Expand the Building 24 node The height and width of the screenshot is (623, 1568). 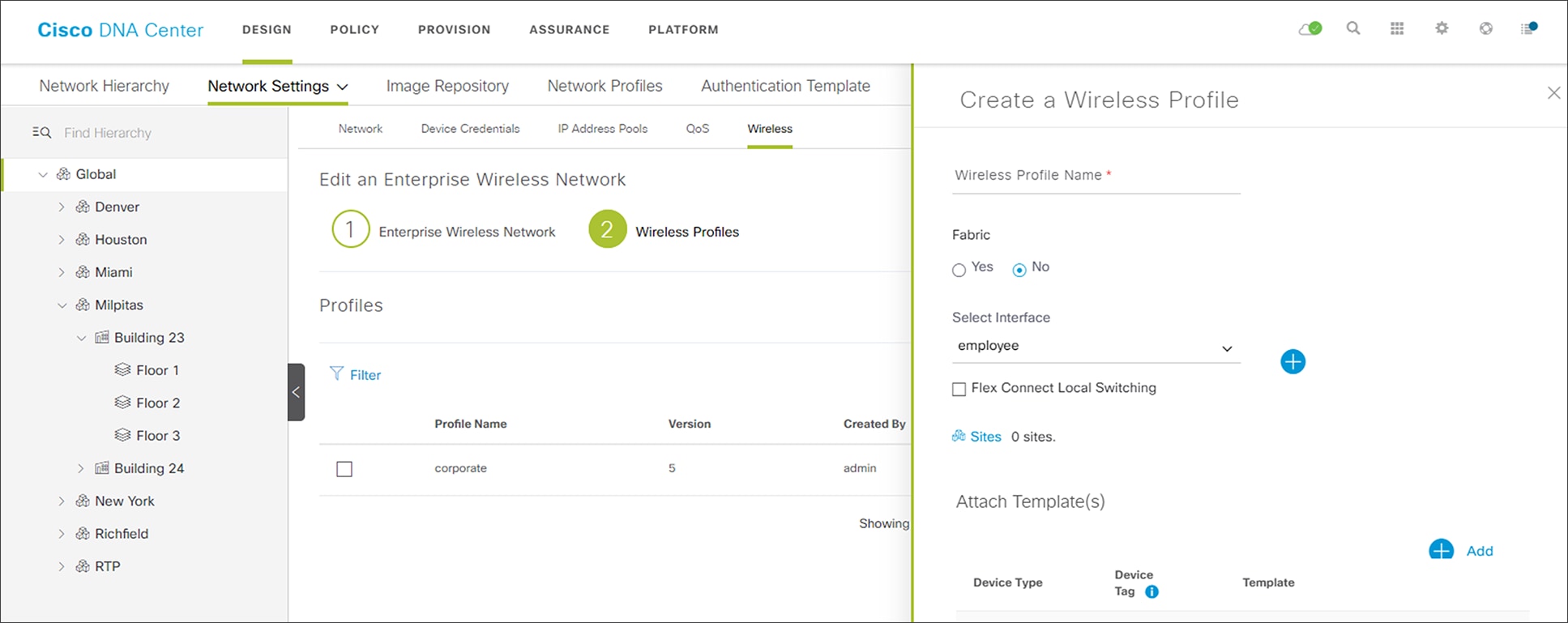[81, 468]
